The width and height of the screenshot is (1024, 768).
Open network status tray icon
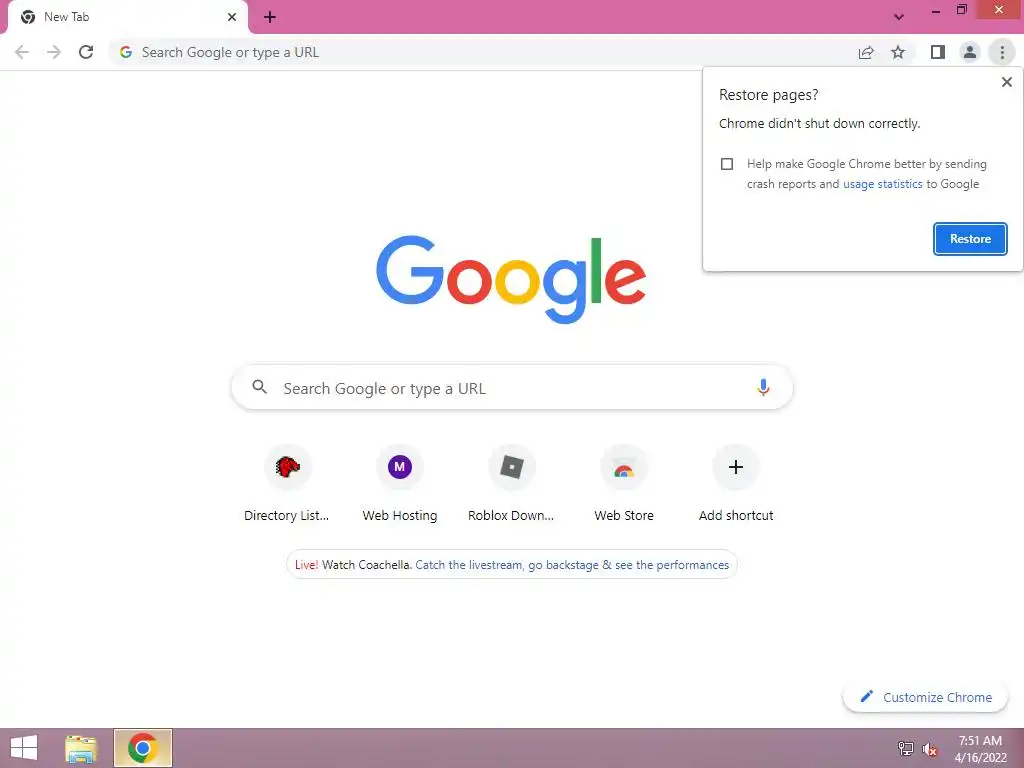click(906, 749)
